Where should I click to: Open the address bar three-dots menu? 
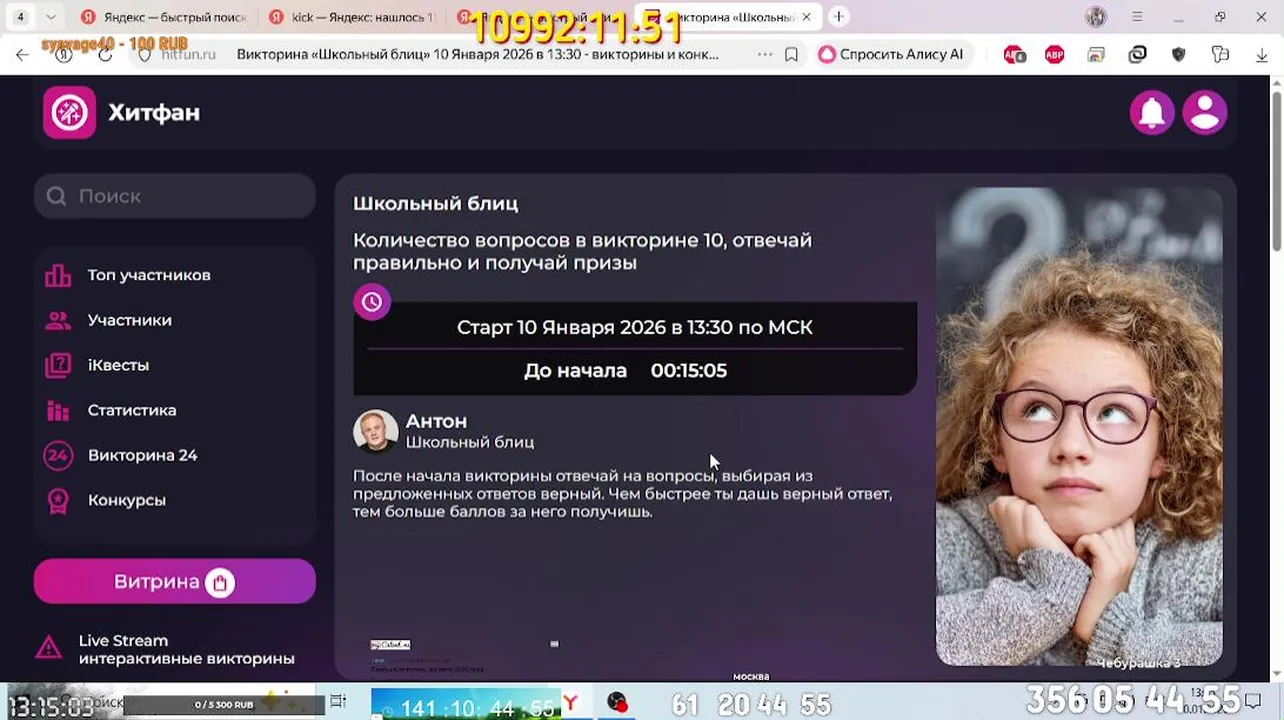(765, 54)
